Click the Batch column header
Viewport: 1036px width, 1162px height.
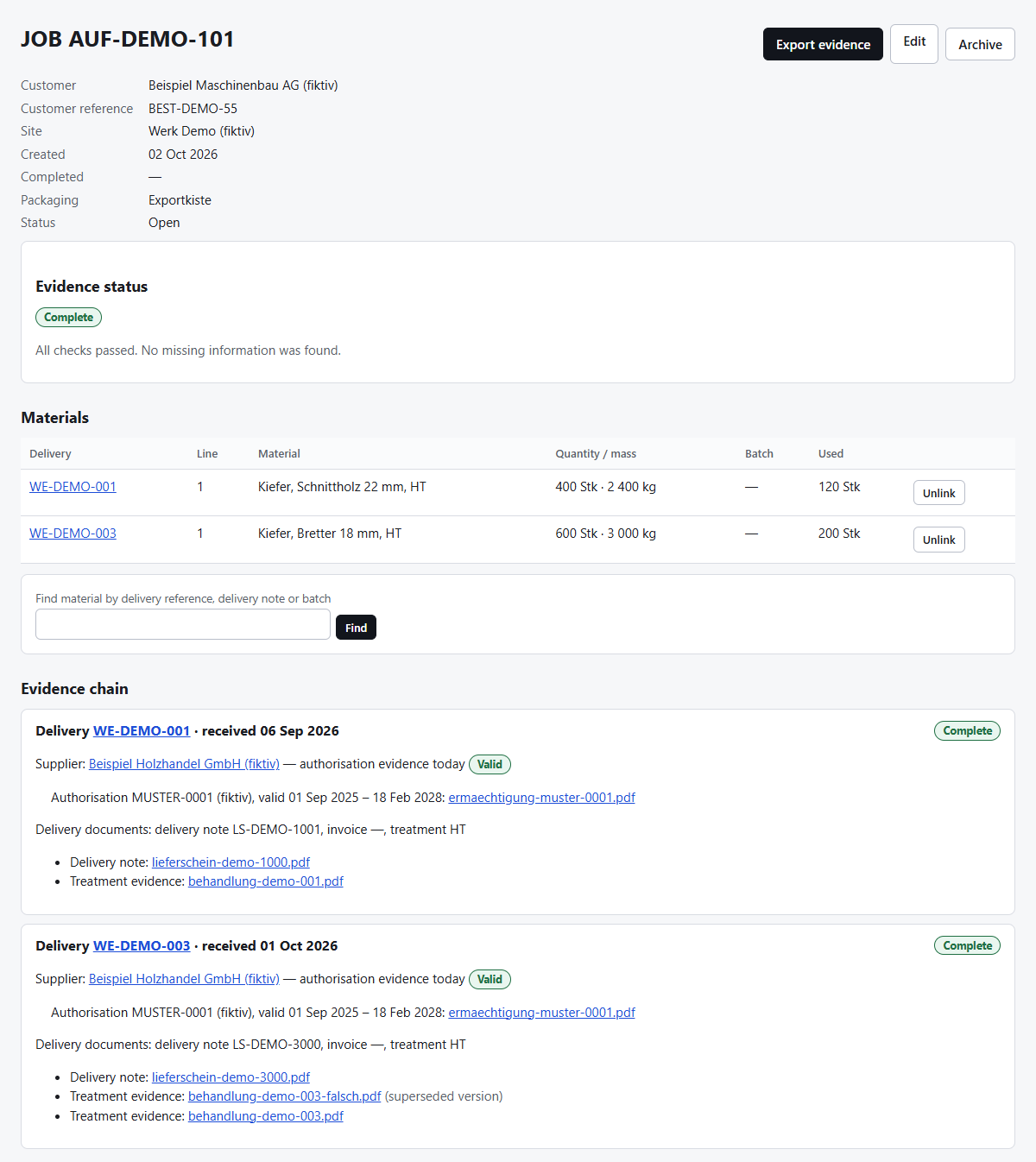coord(759,454)
